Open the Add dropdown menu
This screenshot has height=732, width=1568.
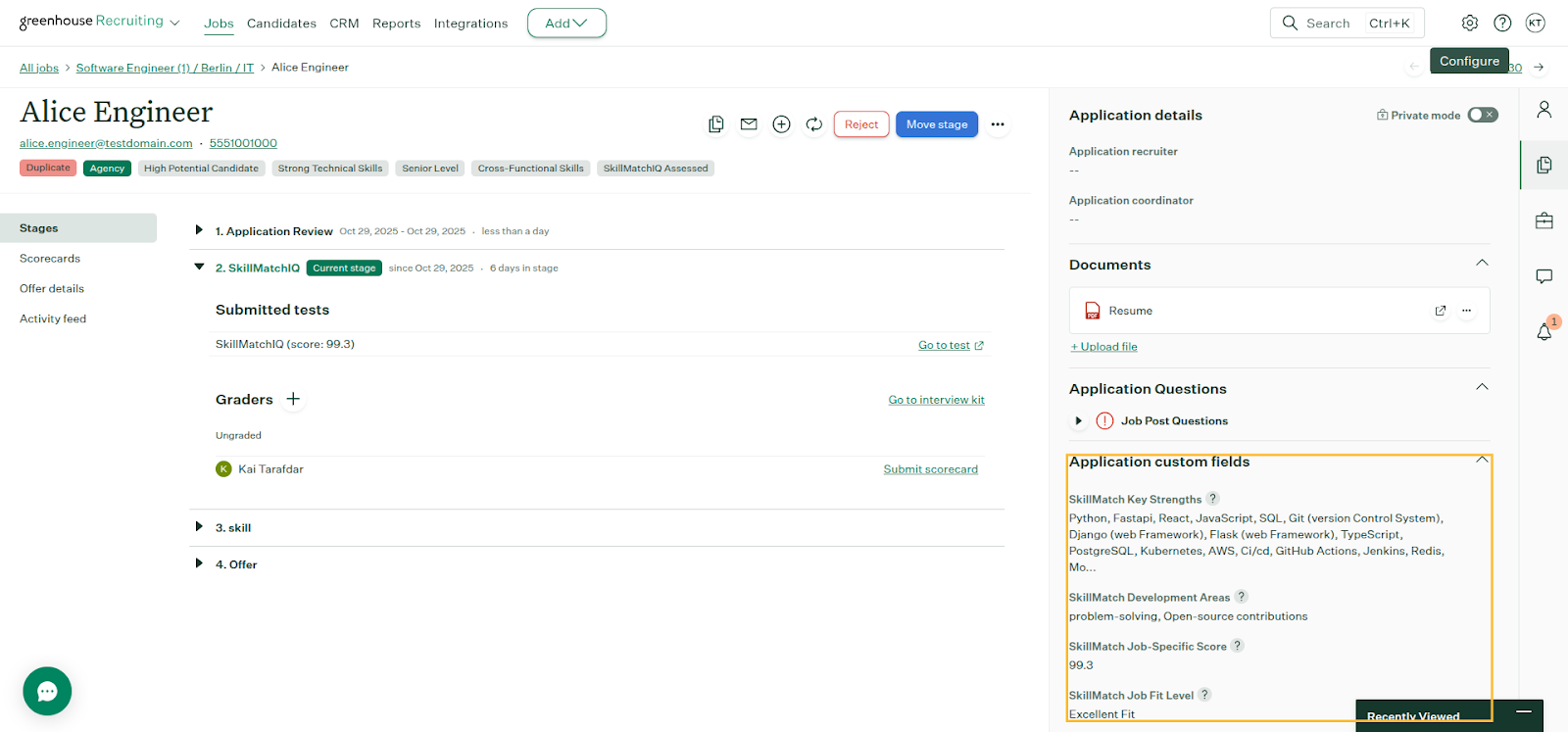[x=566, y=24]
